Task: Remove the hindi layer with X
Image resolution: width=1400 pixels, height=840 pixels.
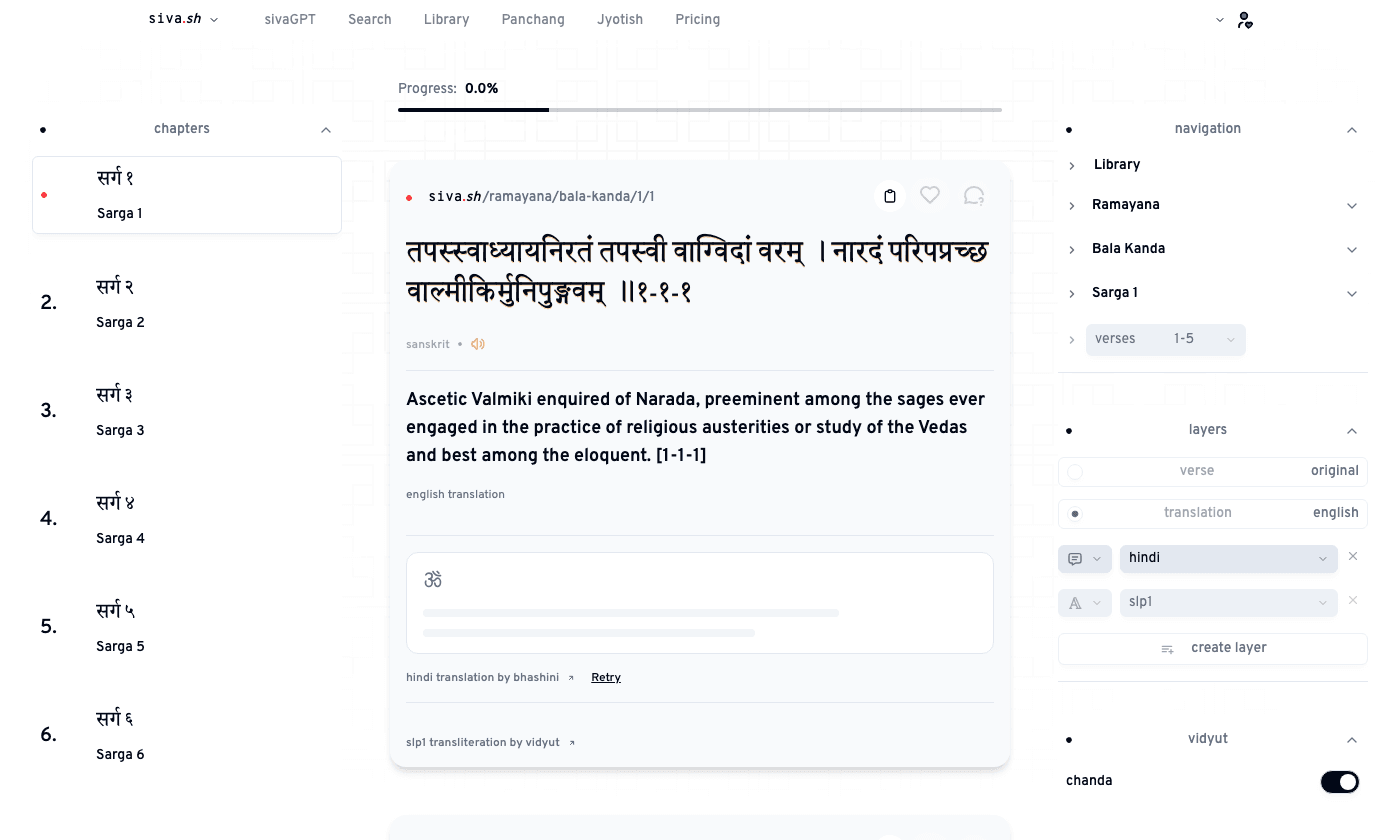Action: pyautogui.click(x=1353, y=556)
